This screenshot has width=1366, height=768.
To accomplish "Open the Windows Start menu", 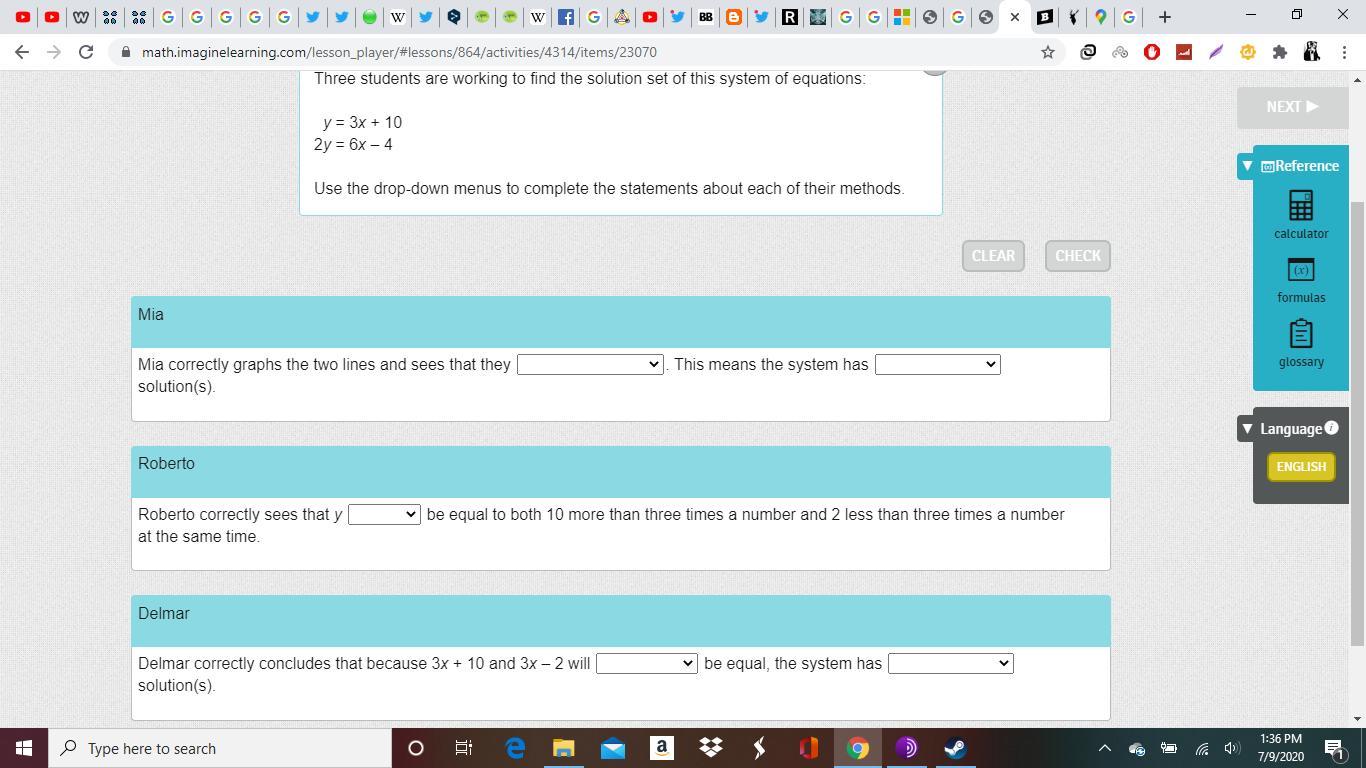I will (24, 748).
